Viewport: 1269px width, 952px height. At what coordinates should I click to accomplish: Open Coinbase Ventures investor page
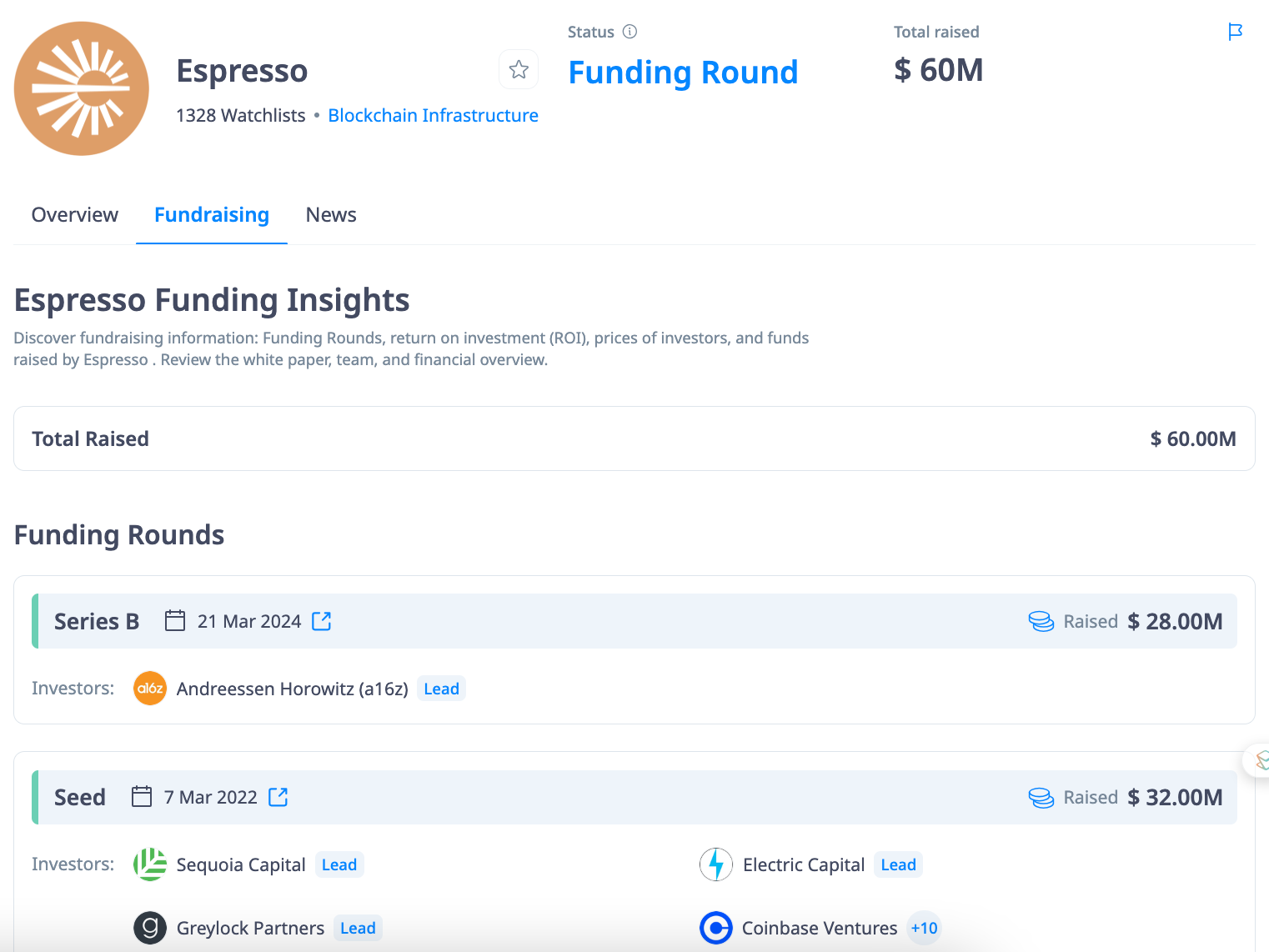pos(820,928)
